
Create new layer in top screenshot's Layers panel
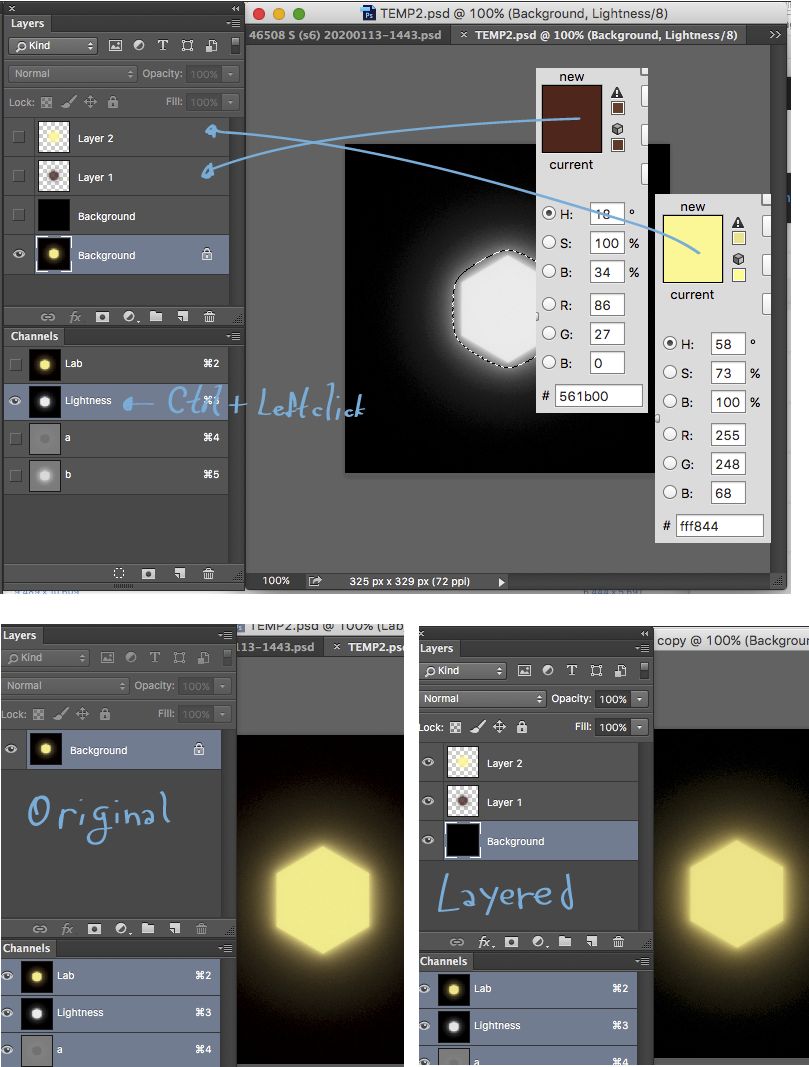point(182,316)
